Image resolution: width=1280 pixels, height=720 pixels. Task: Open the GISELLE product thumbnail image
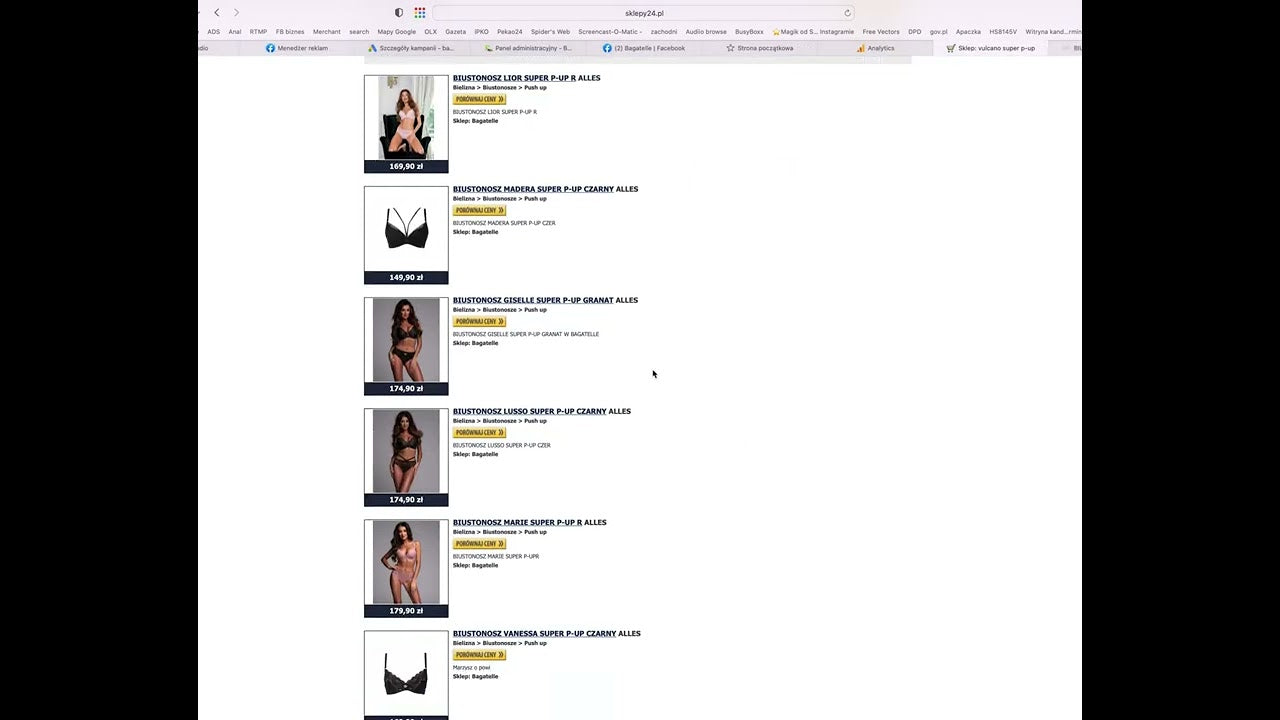tap(406, 340)
